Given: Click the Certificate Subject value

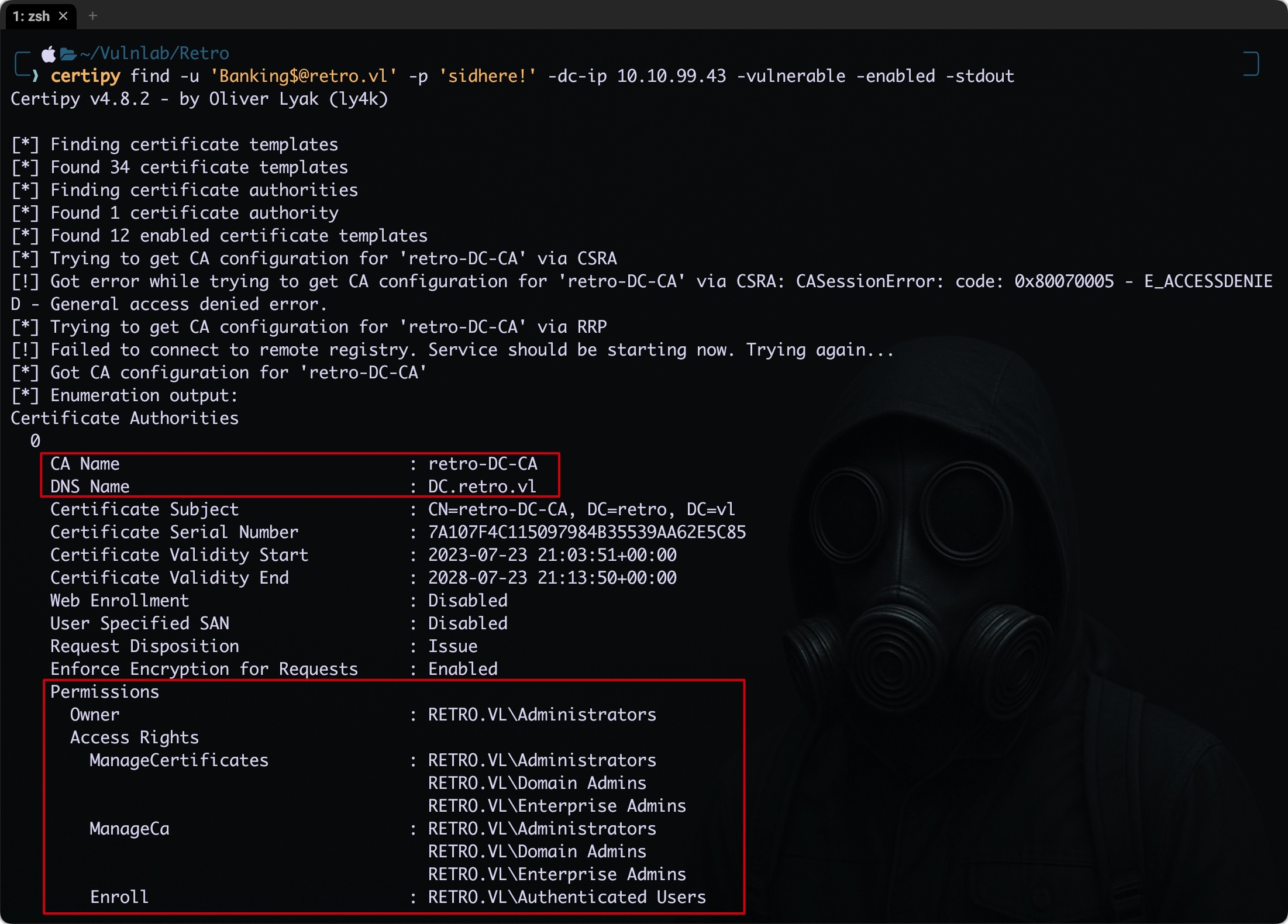Looking at the screenshot, I should [x=581, y=509].
